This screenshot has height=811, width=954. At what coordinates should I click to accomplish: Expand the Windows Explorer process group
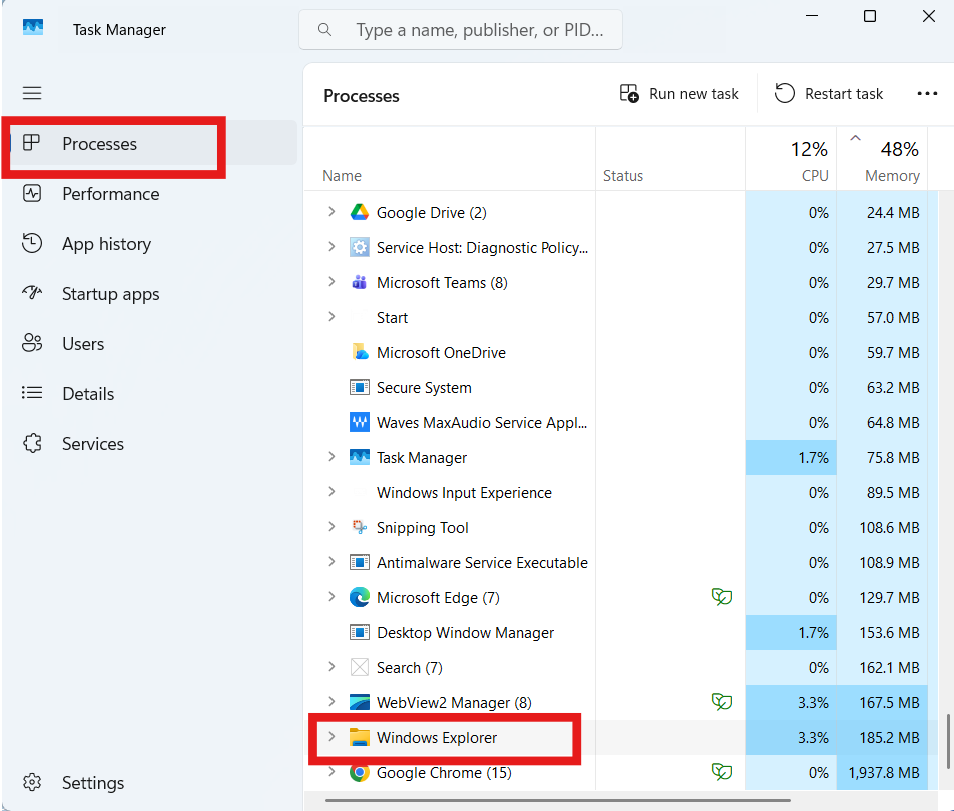point(332,737)
